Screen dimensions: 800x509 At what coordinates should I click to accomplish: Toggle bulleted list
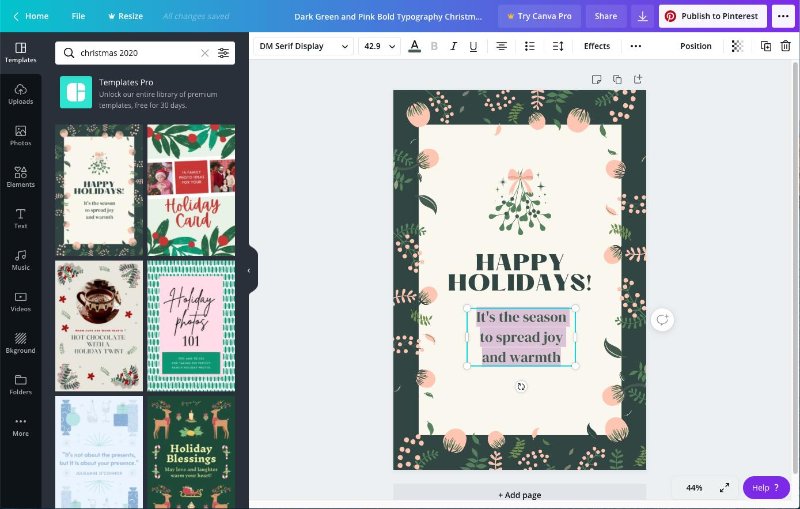pyautogui.click(x=530, y=46)
